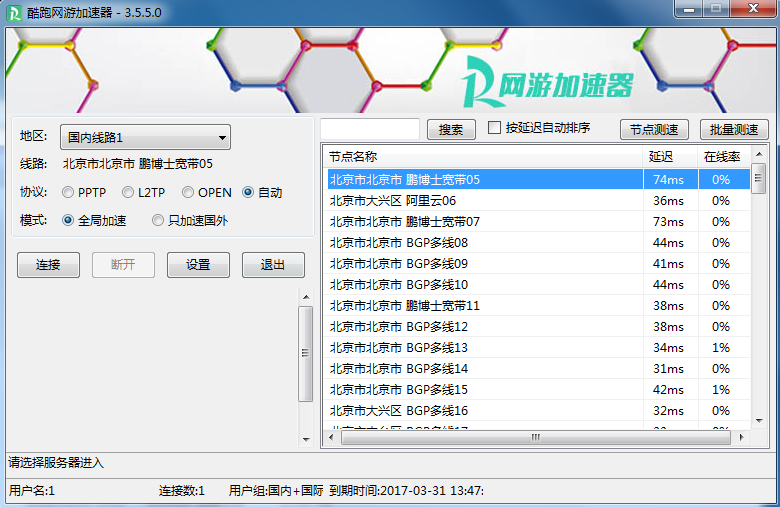
Task: Minimize the 酷跑网游加速器 window
Action: pos(688,9)
